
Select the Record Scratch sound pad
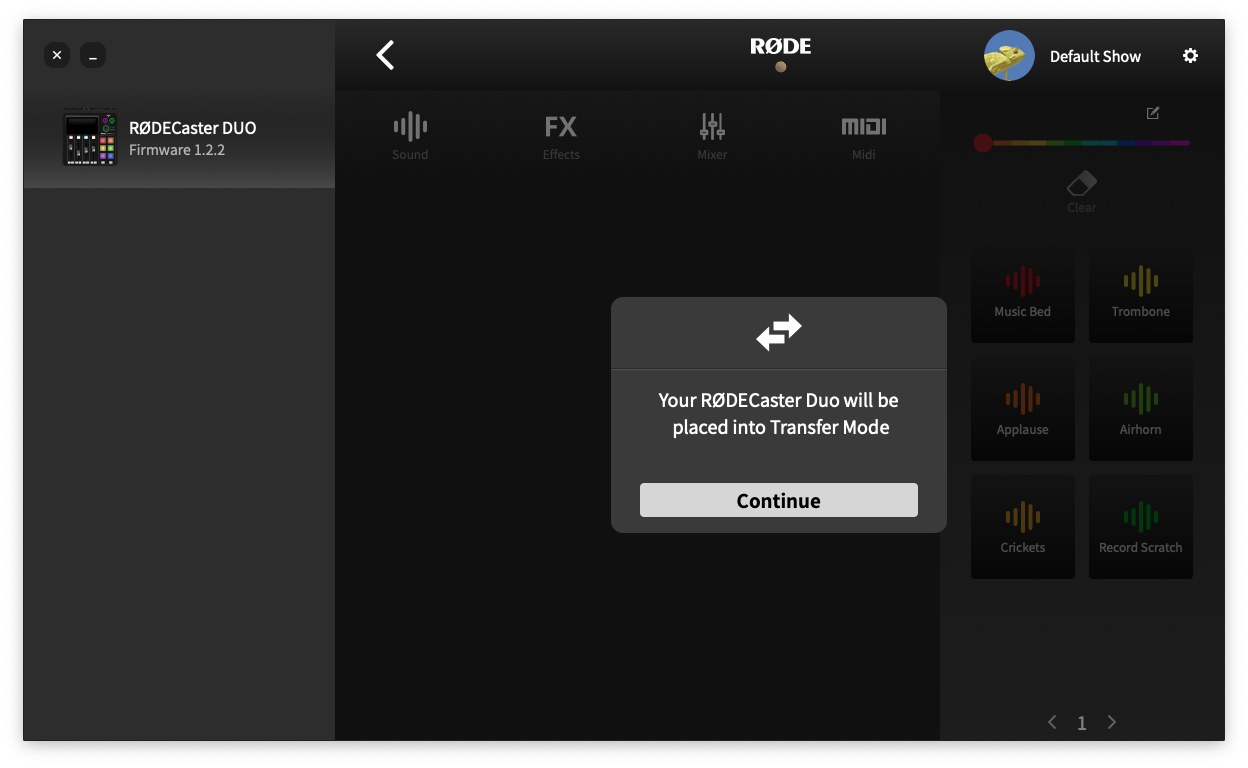(x=1141, y=528)
